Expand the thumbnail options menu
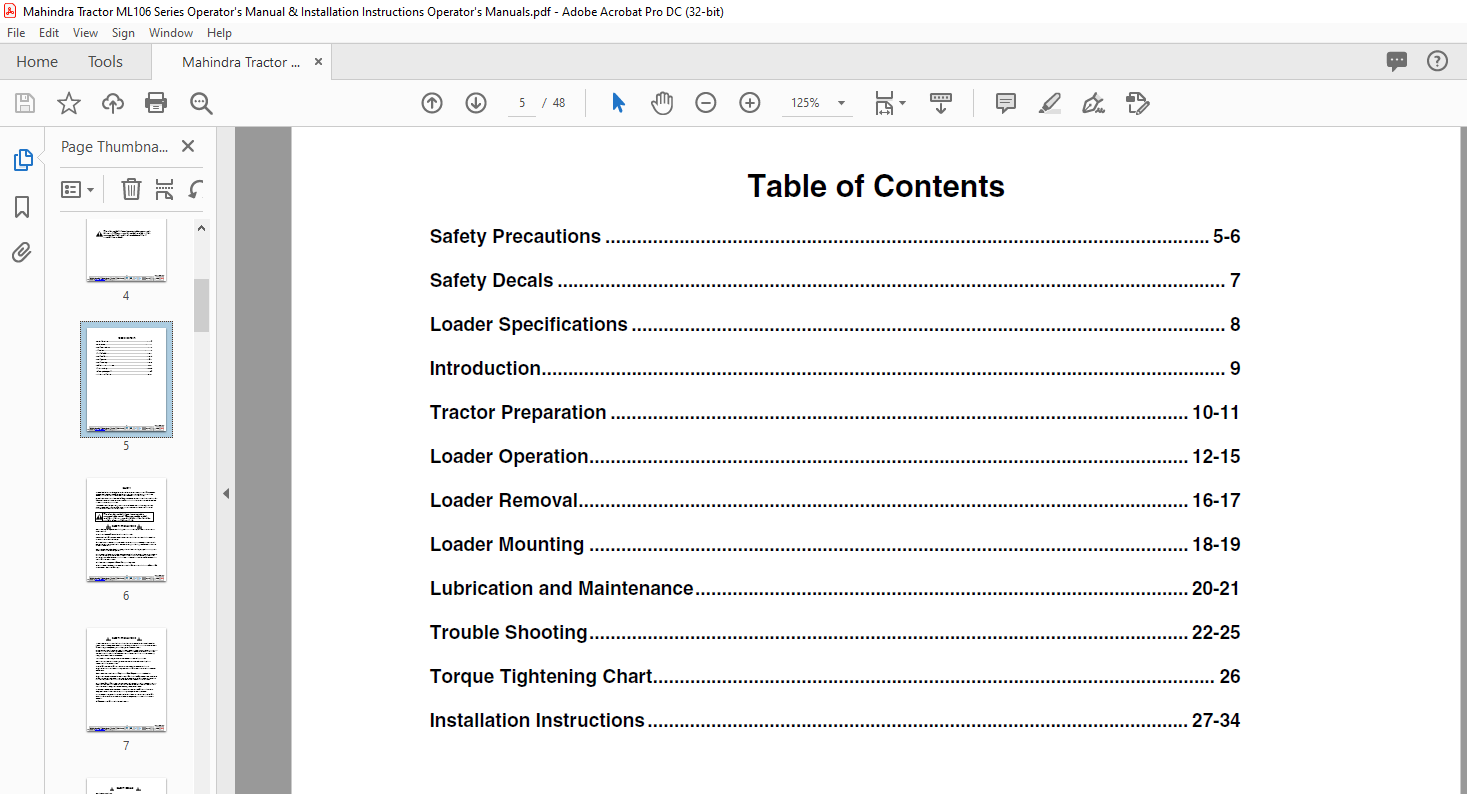This screenshot has width=1467, height=794. pos(78,189)
